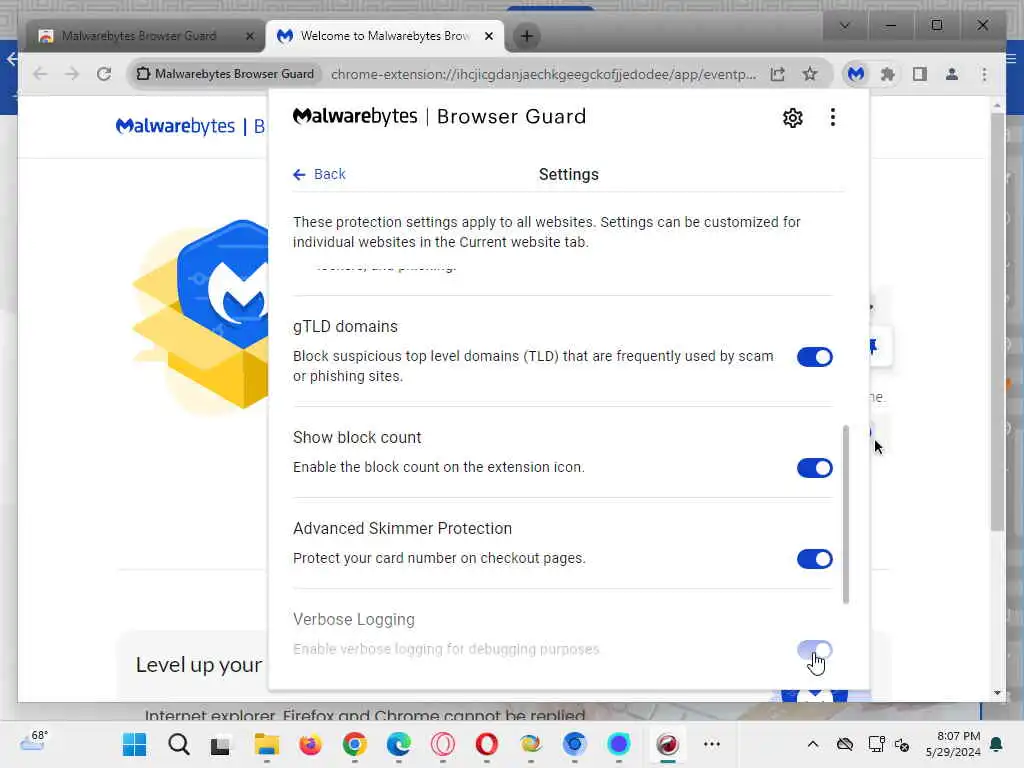The width and height of the screenshot is (1024, 768).
Task: Click the browser forward arrow button
Action: pos(72,74)
